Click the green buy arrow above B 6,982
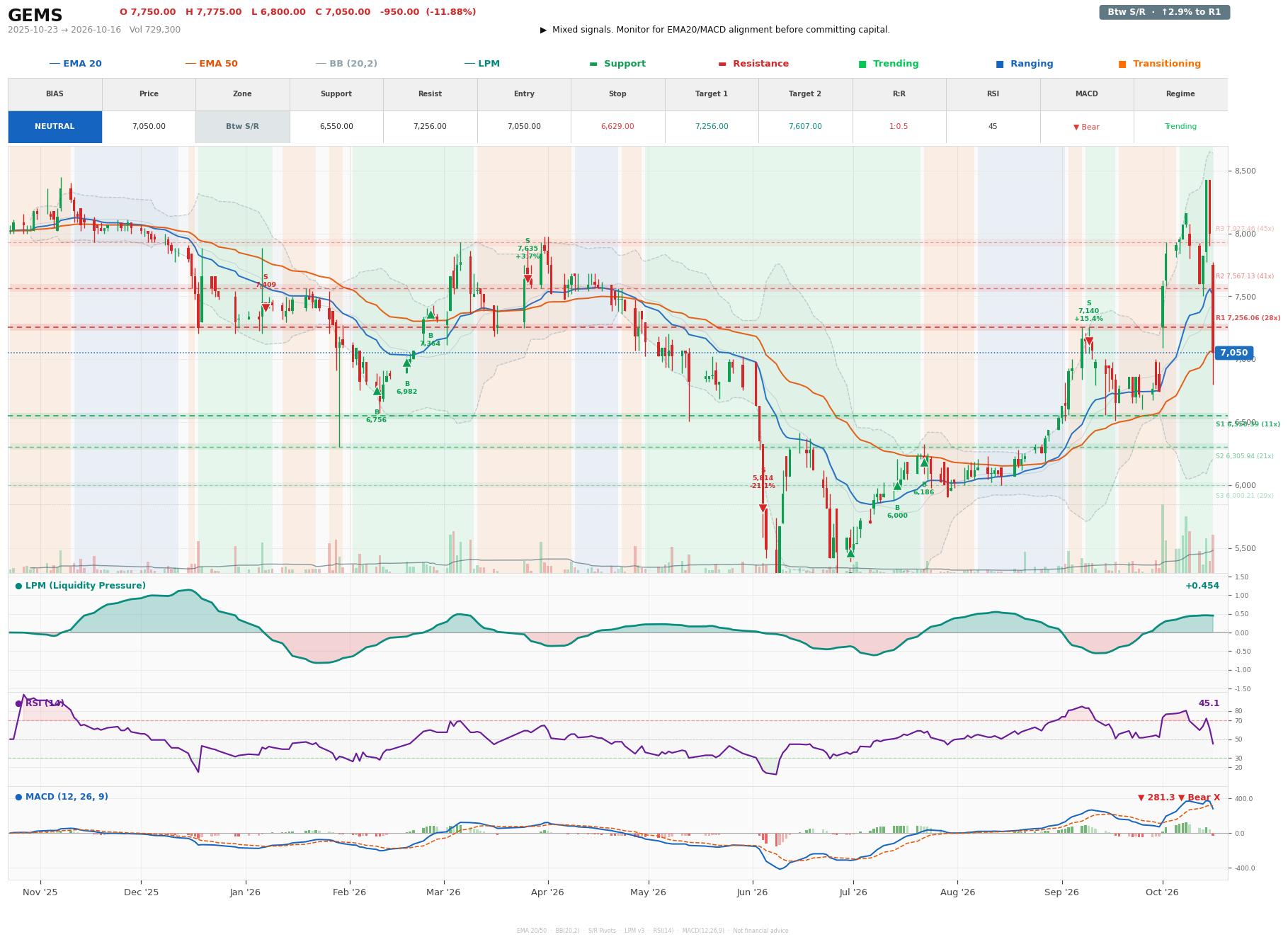Viewport: 1288px width, 942px height. (406, 363)
